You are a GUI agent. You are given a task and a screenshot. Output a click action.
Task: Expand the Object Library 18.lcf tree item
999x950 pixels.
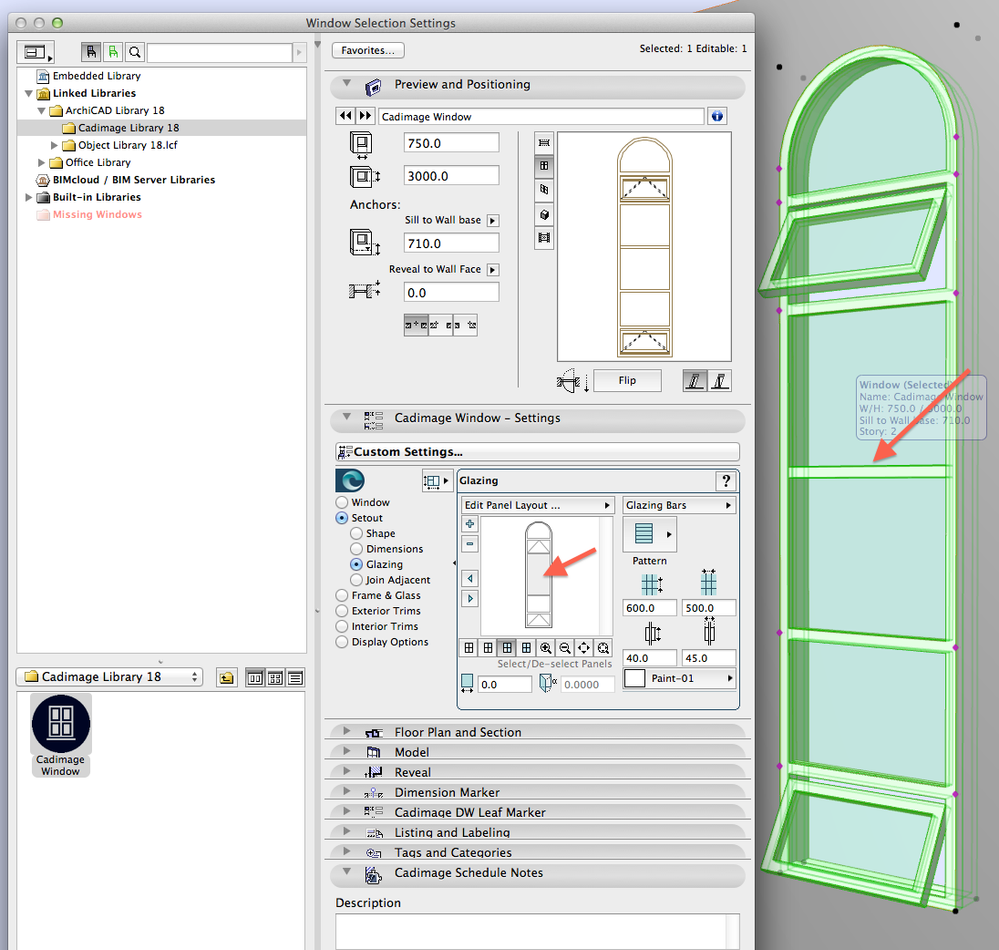pos(56,146)
